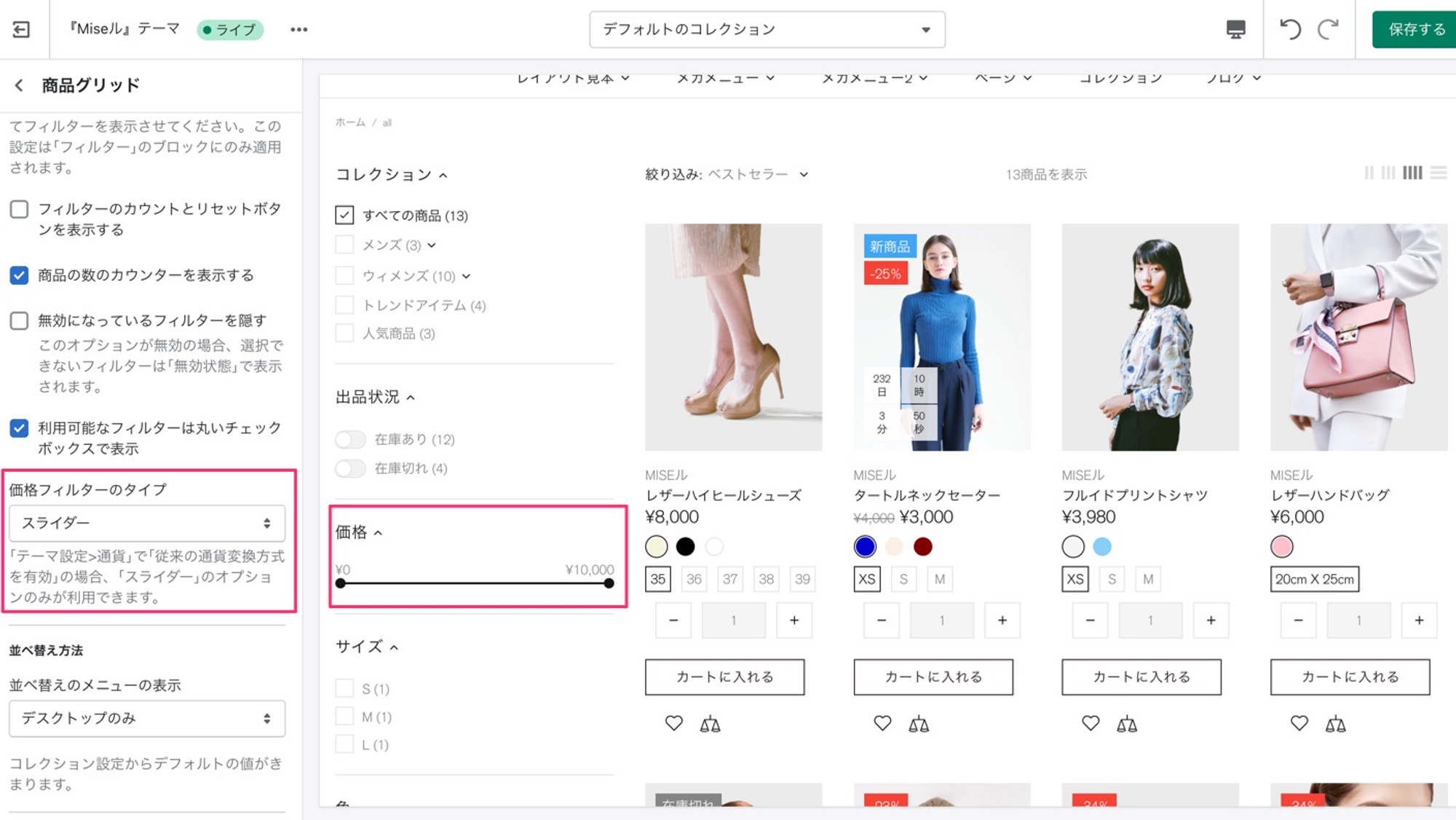Screen dimensions: 1456x820
Task: Collapse the サイズ filter group
Action: (x=367, y=647)
